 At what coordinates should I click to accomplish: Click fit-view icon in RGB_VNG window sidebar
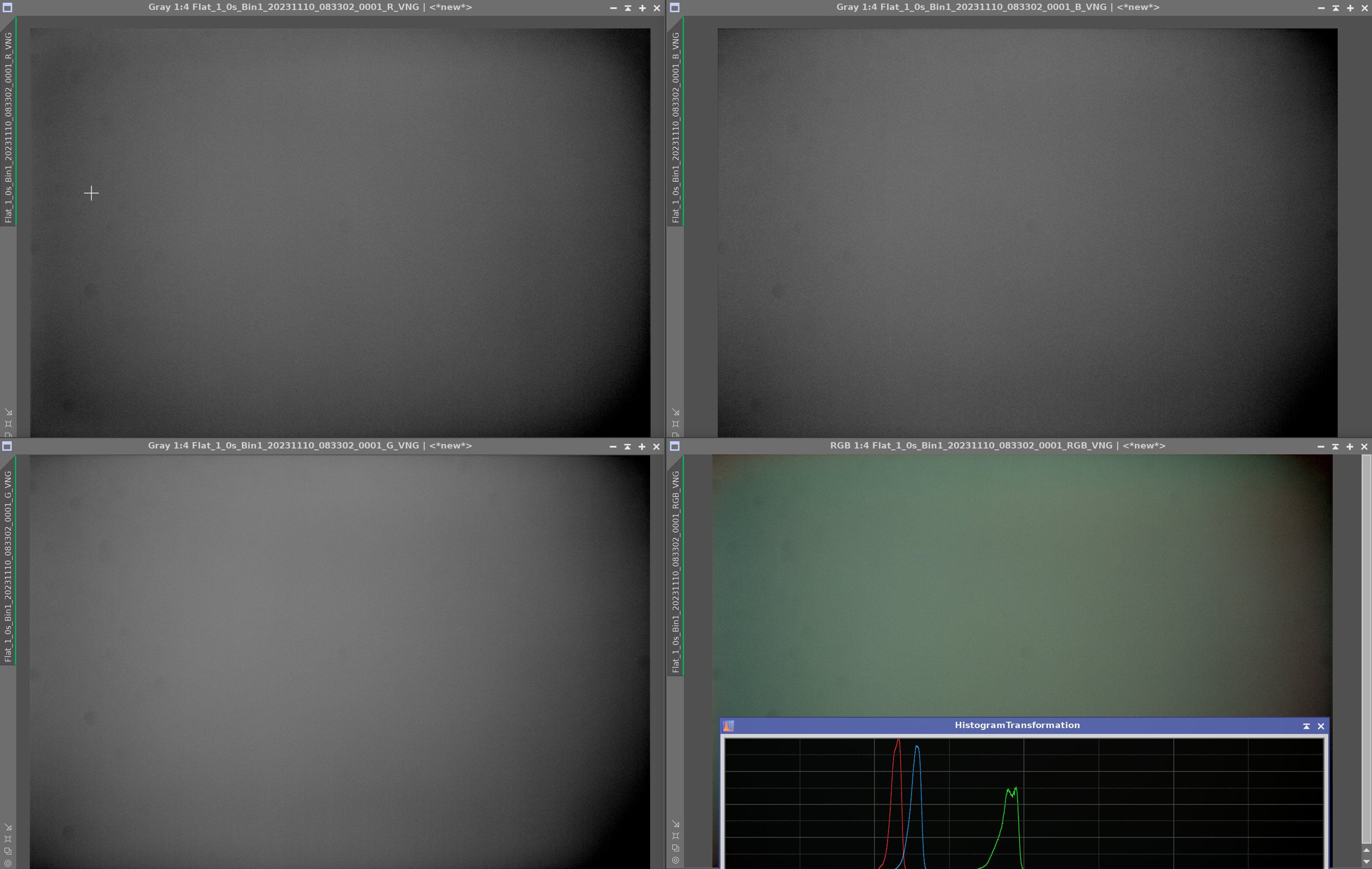pos(676,836)
